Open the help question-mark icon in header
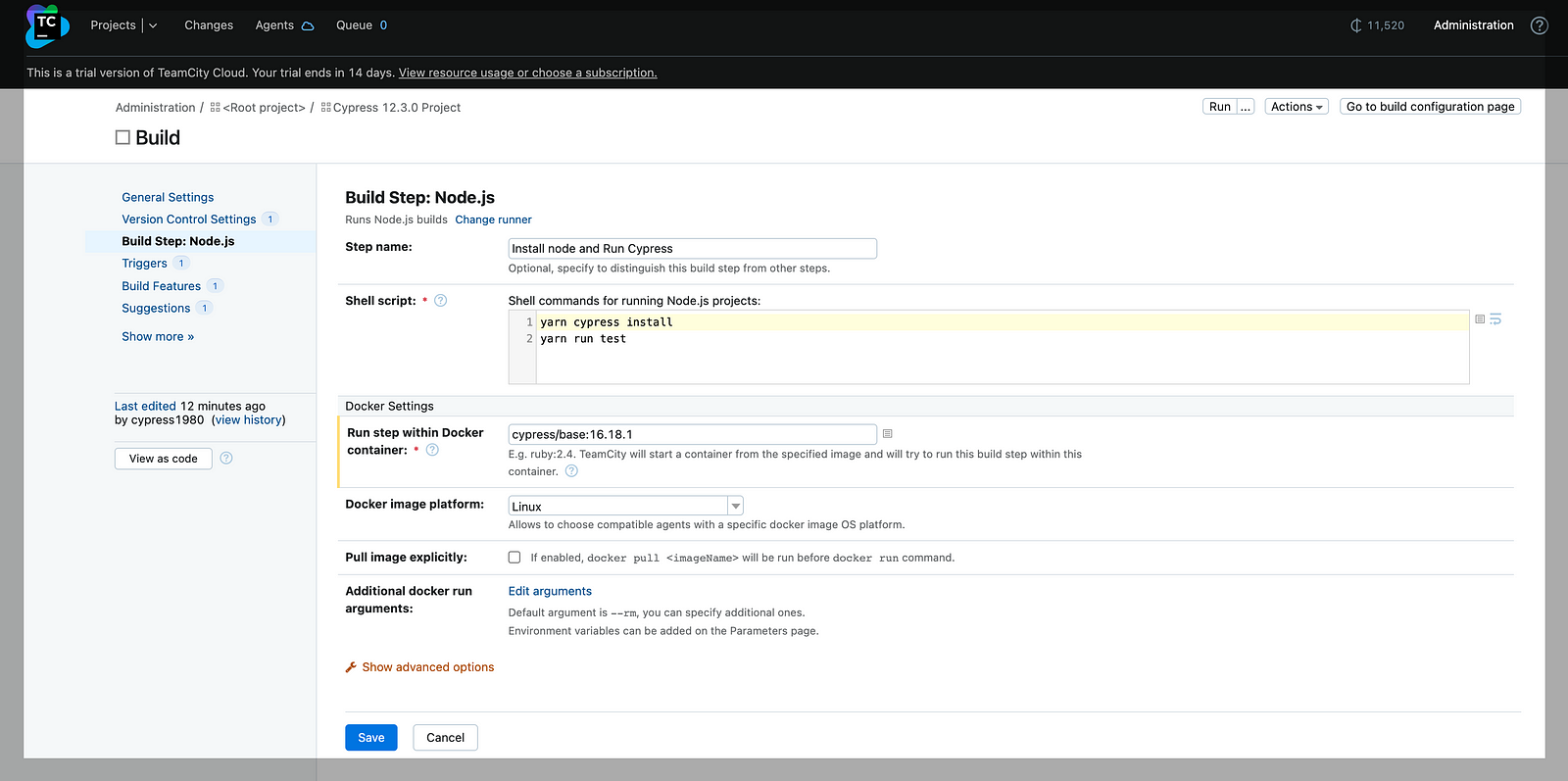Viewport: 1568px width, 781px height. 1540,25
